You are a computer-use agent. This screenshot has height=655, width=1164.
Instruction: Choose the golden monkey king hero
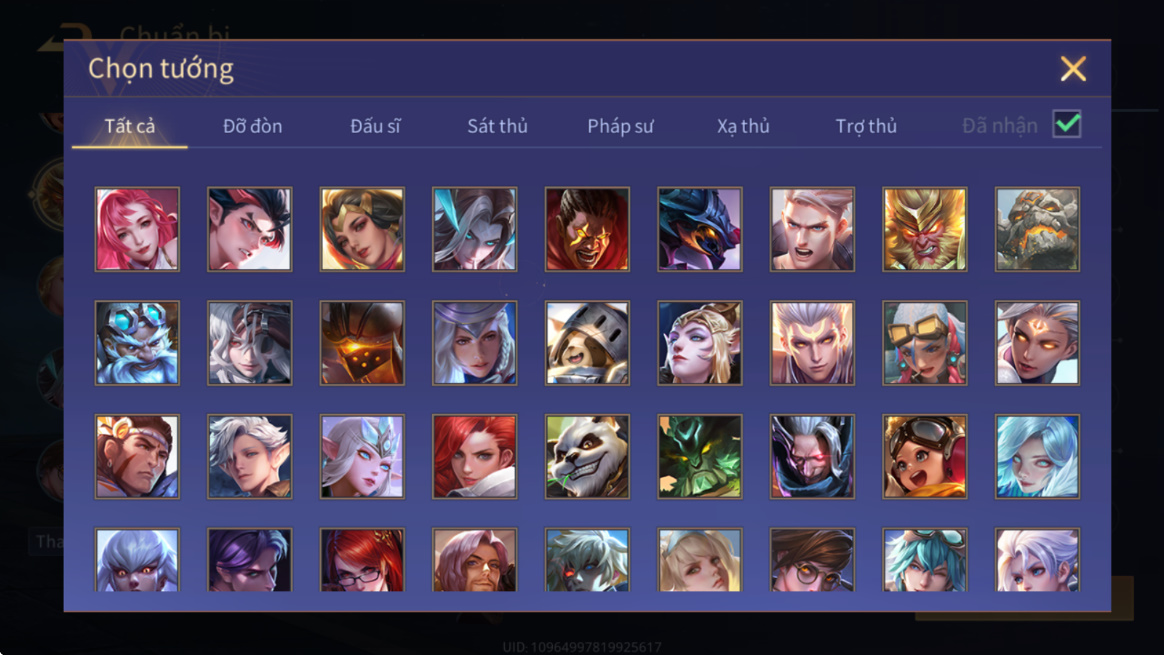[x=924, y=229]
